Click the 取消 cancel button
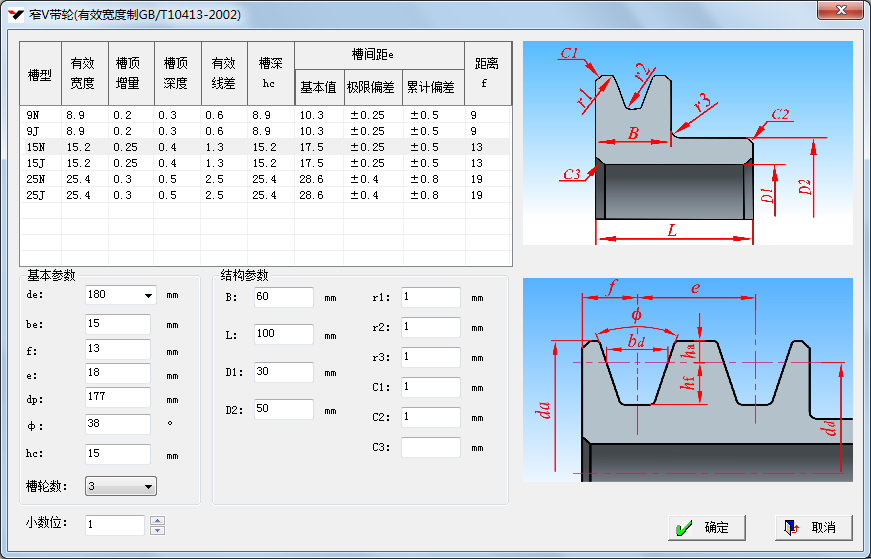 click(812, 527)
